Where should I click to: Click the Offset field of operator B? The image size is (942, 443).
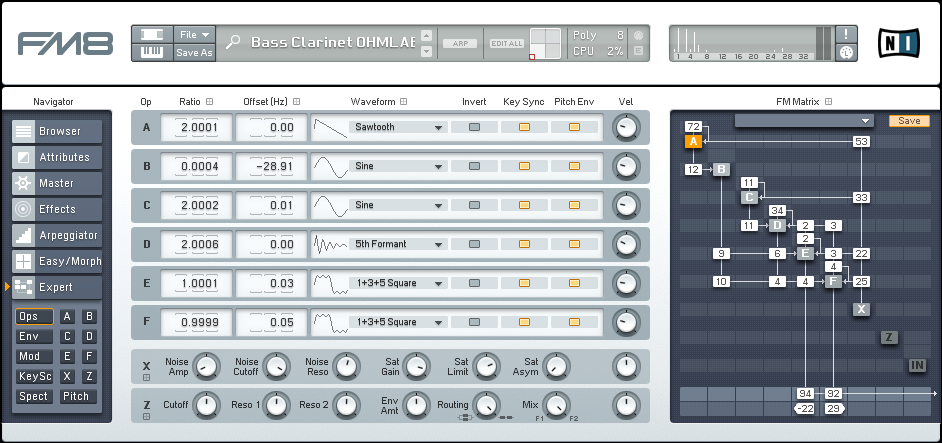272,167
